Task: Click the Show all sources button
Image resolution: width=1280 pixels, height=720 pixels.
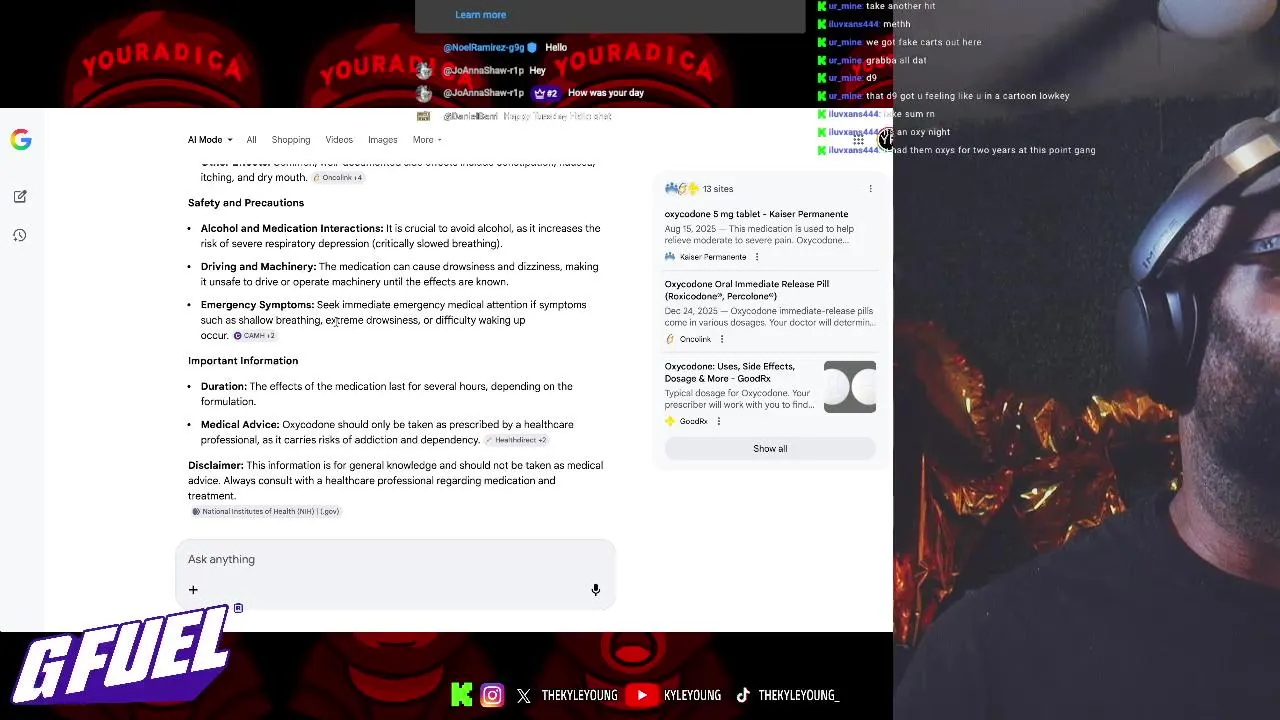Action: pyautogui.click(x=770, y=449)
